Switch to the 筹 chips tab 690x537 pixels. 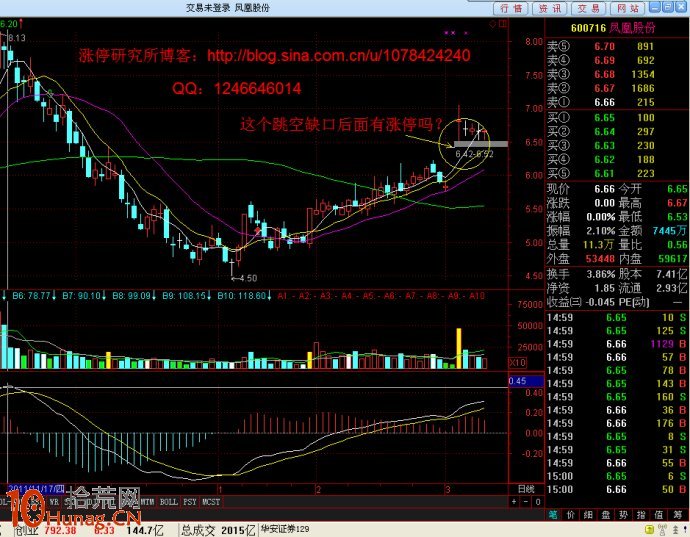click(x=677, y=515)
